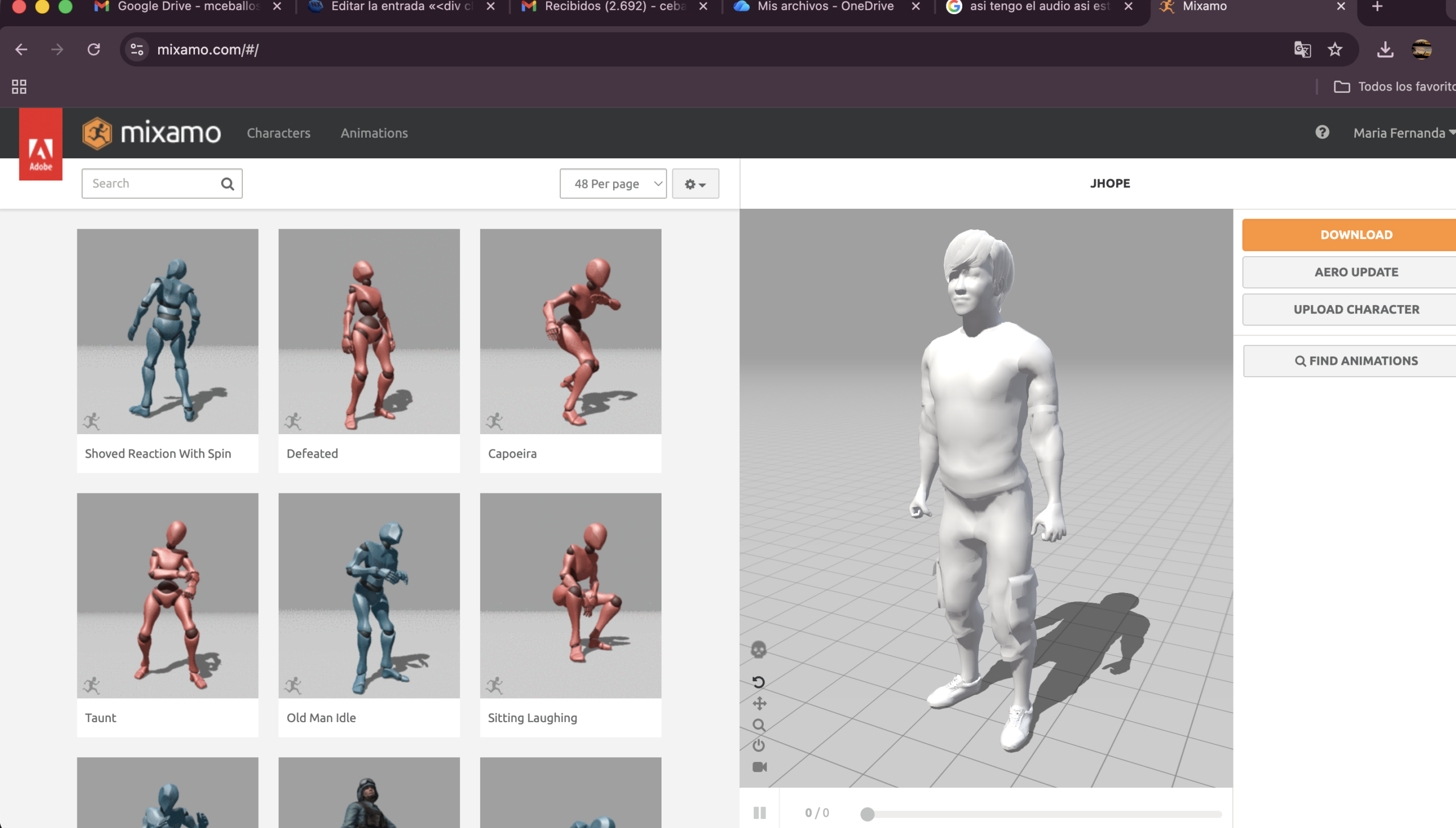1456x828 pixels.
Task: Open the gear settings dropdown
Action: [x=695, y=184]
